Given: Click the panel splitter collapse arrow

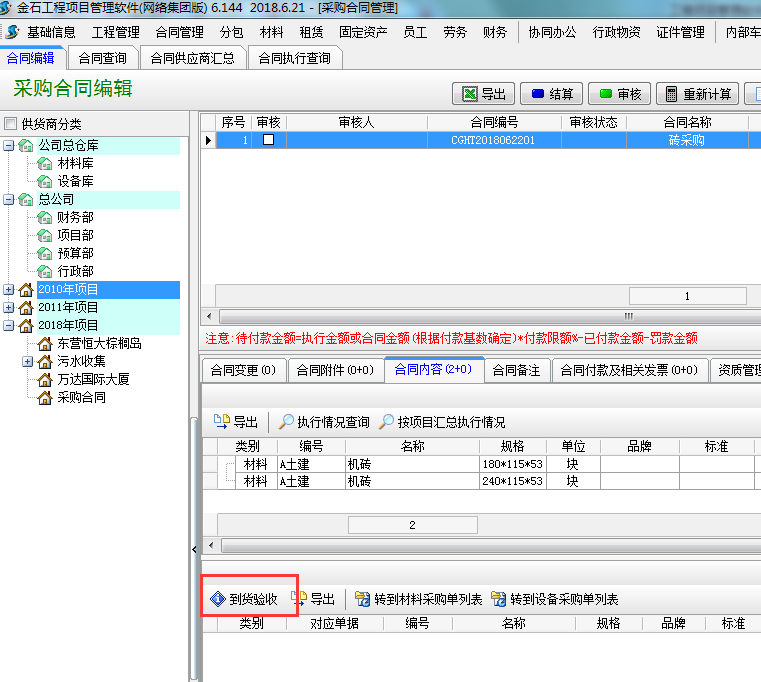Looking at the screenshot, I should coord(194,550).
